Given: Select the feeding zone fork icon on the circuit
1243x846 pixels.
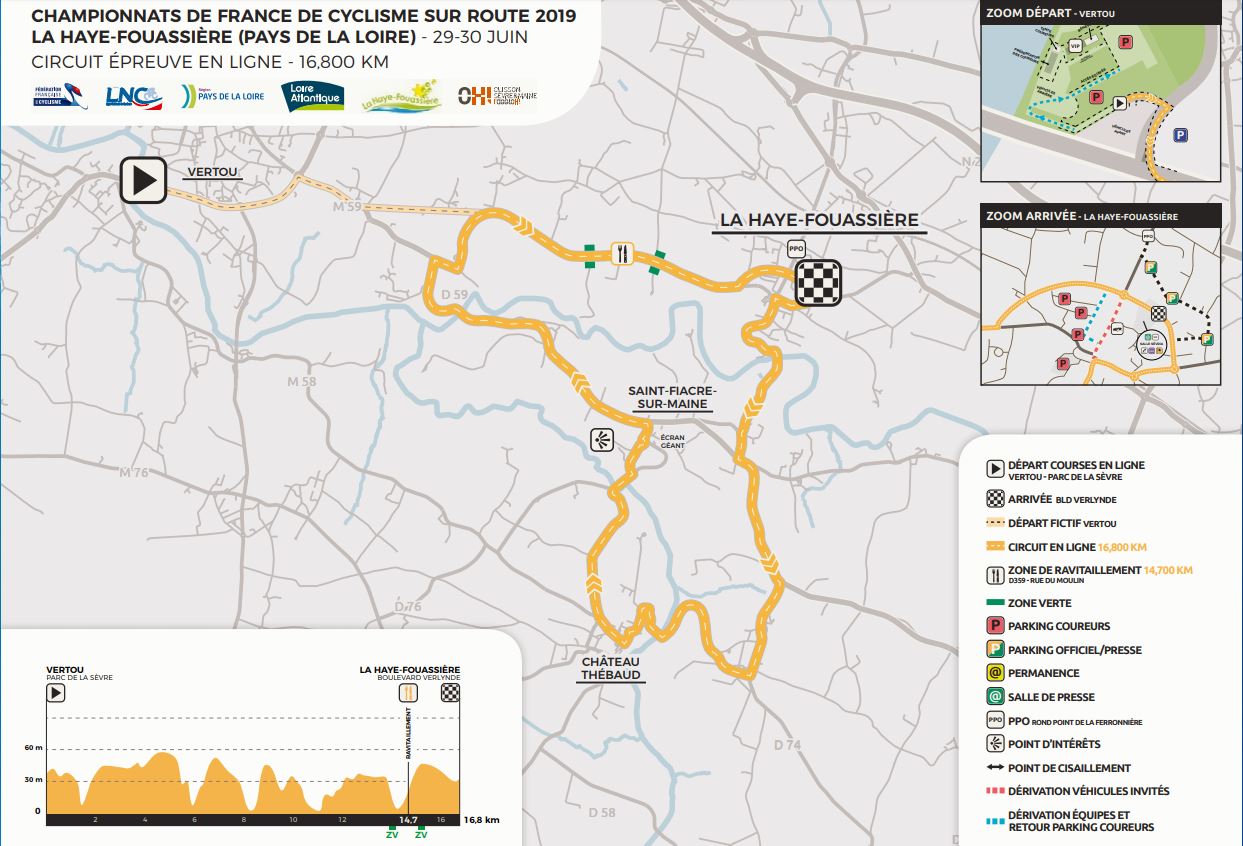Looking at the screenshot, I should [623, 254].
